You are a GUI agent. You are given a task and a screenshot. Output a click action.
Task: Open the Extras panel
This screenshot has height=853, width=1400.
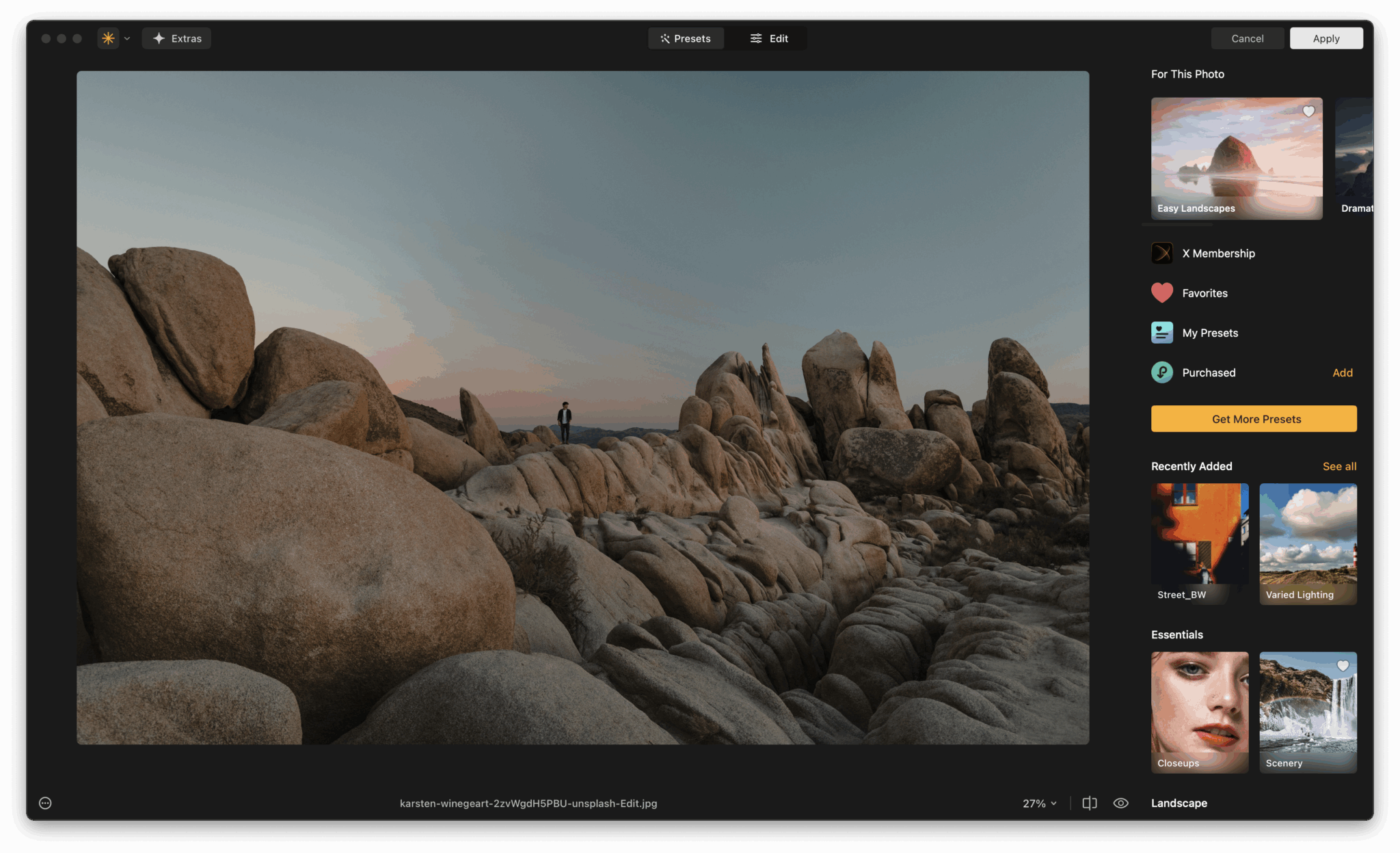(176, 38)
